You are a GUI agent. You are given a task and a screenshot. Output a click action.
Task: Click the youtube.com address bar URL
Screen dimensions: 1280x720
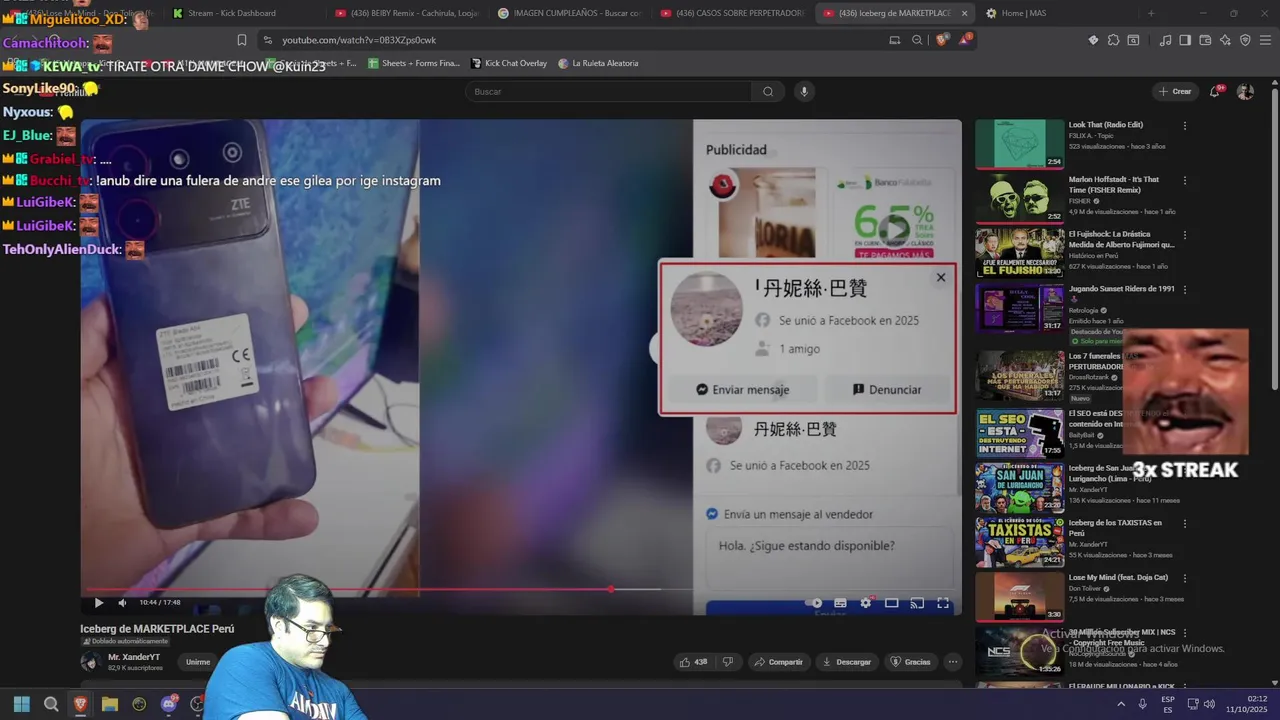tap(359, 40)
